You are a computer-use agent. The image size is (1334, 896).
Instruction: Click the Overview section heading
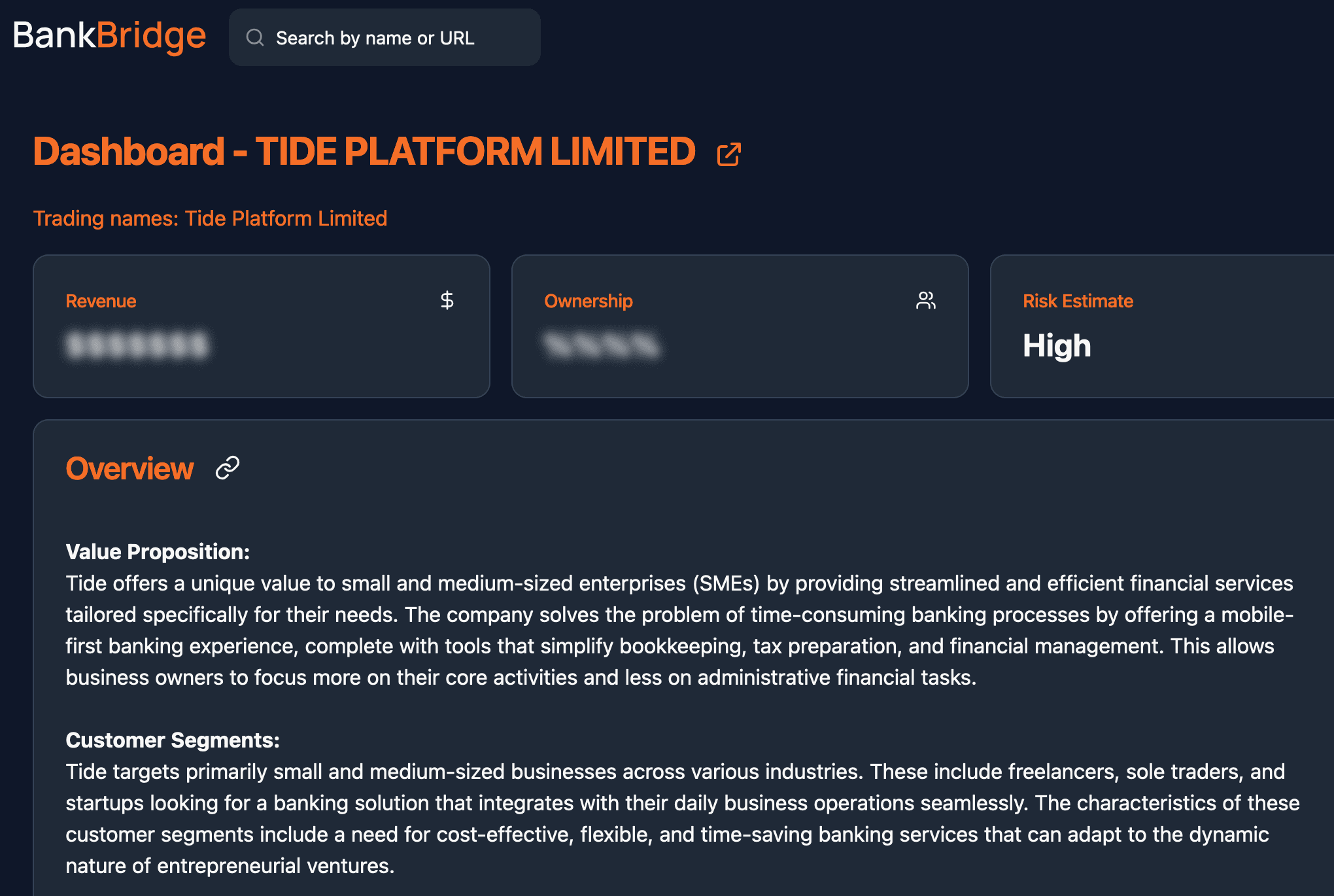[x=129, y=469]
